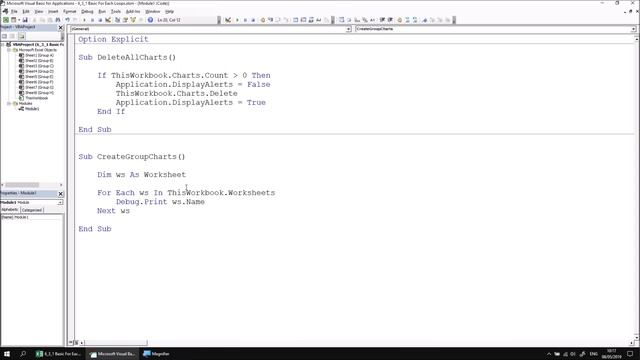Screen dimensions: 640x360
Task: Click the Find binoculars icon
Action: [58, 20]
